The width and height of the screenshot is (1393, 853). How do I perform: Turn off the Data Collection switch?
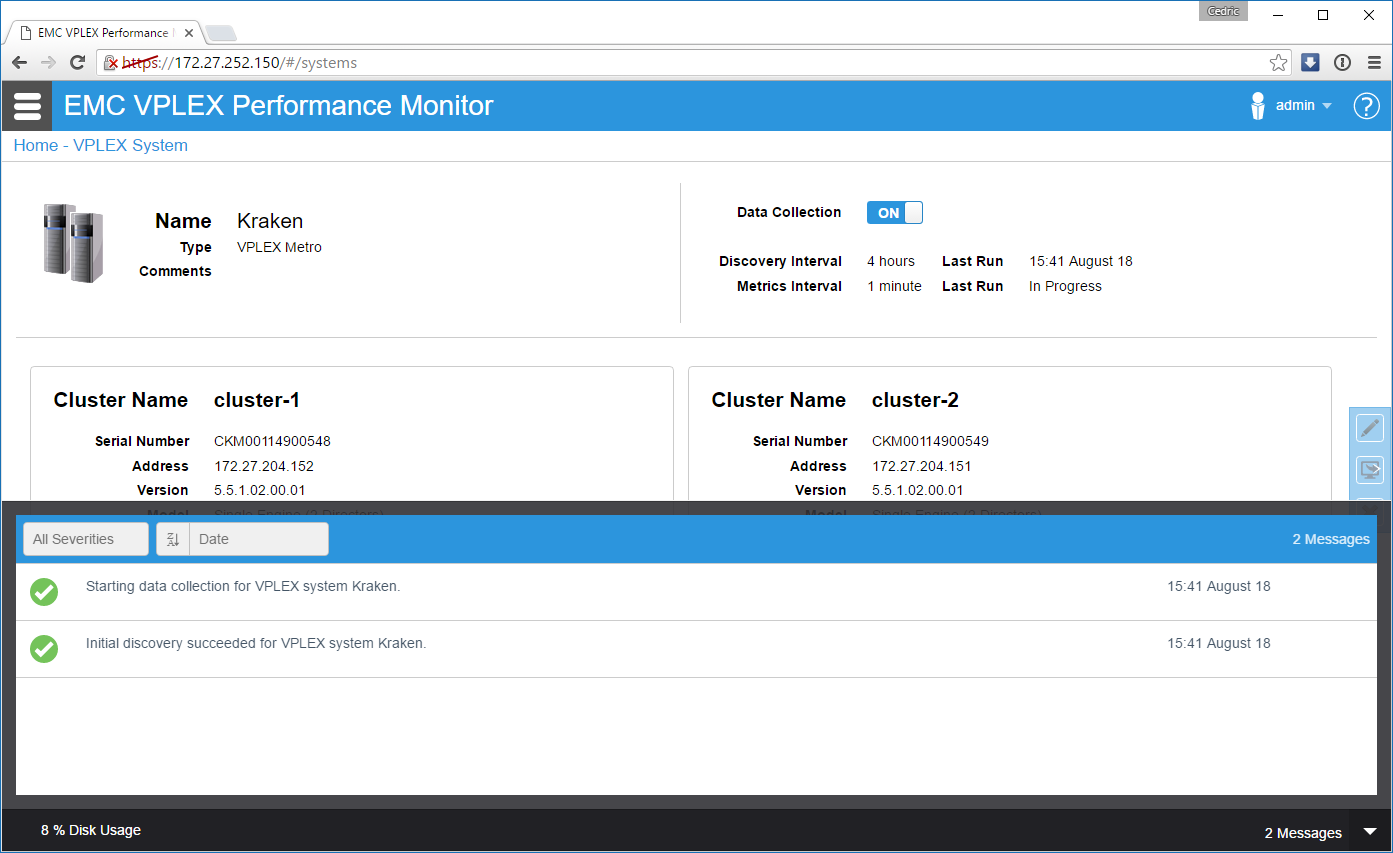click(x=894, y=213)
